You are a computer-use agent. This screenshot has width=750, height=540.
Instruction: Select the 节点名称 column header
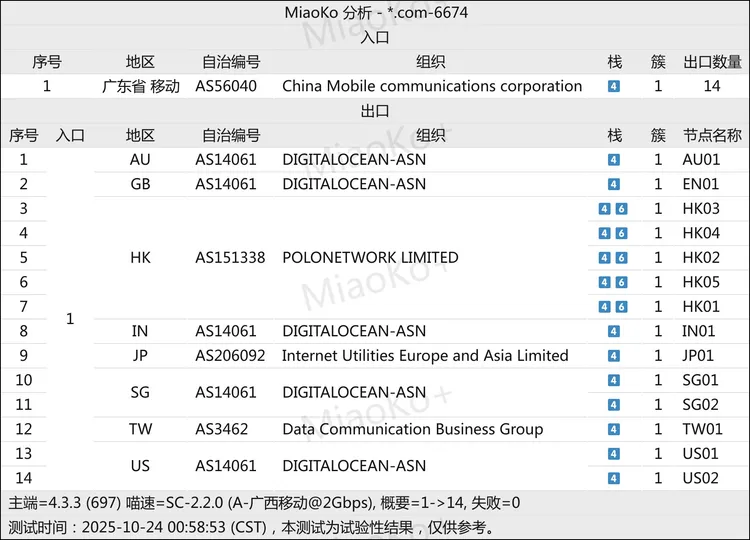pos(711,135)
